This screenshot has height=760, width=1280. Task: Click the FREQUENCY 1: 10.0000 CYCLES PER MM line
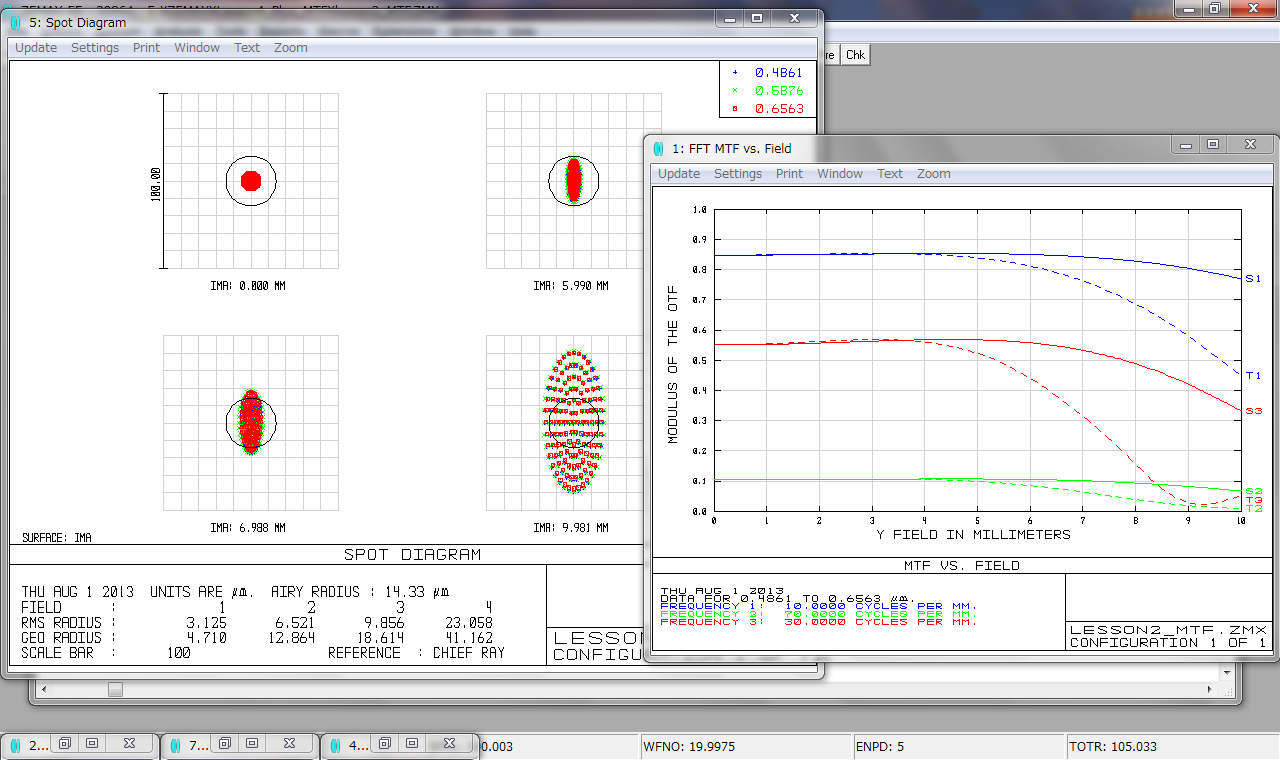[x=819, y=606]
